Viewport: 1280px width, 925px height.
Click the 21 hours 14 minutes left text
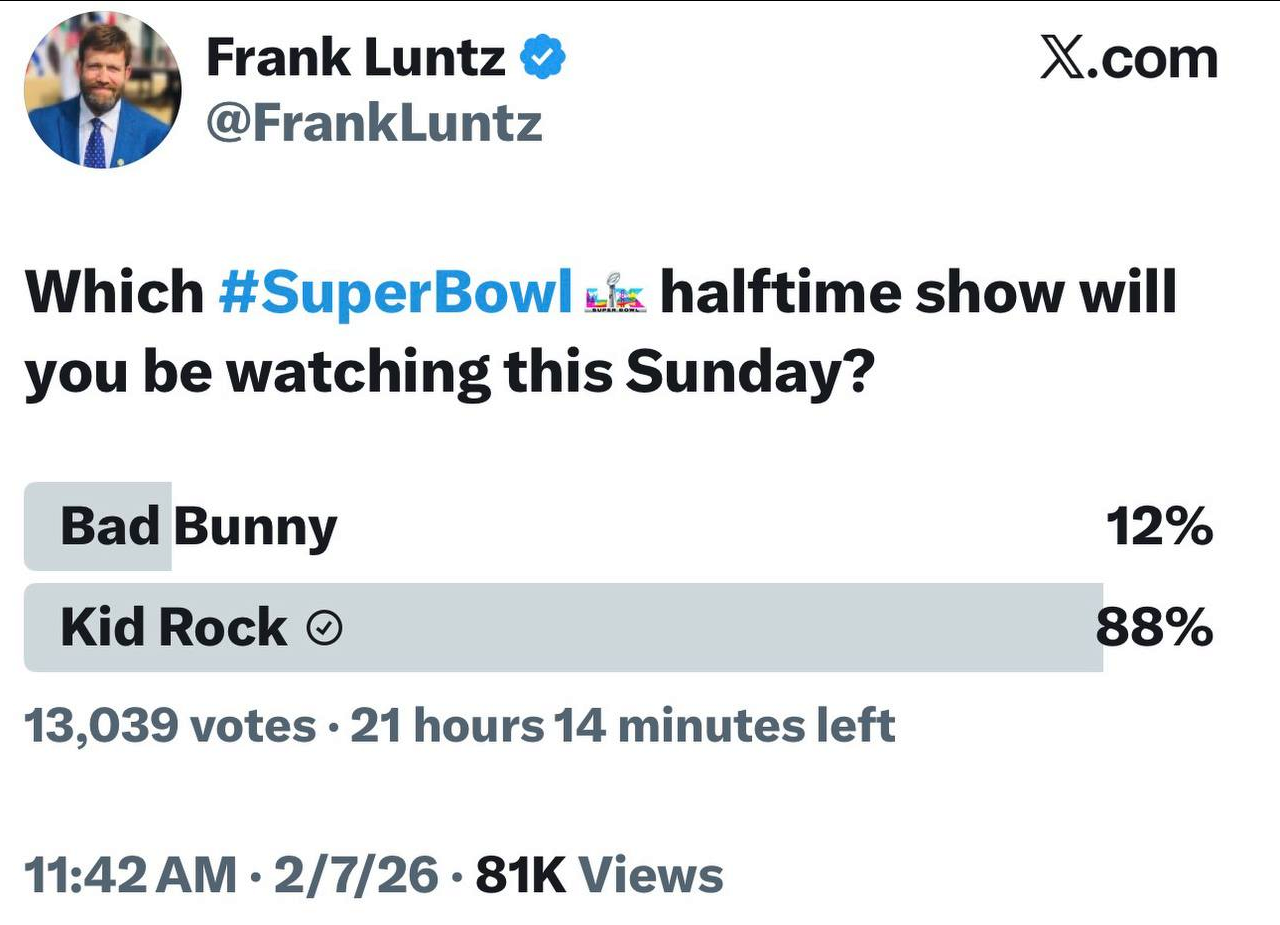[x=622, y=726]
